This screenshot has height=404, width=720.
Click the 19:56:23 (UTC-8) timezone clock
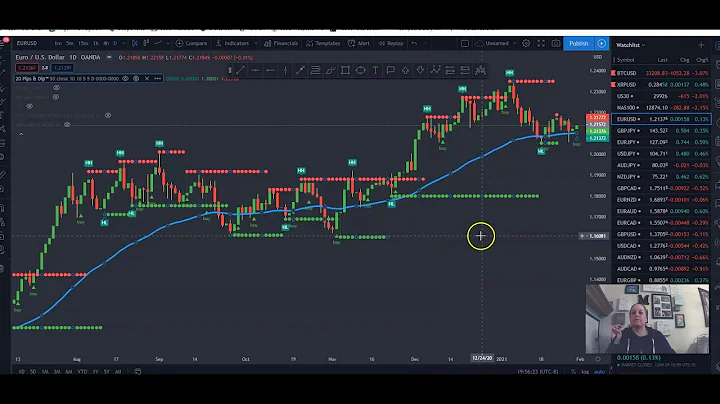tap(538, 371)
